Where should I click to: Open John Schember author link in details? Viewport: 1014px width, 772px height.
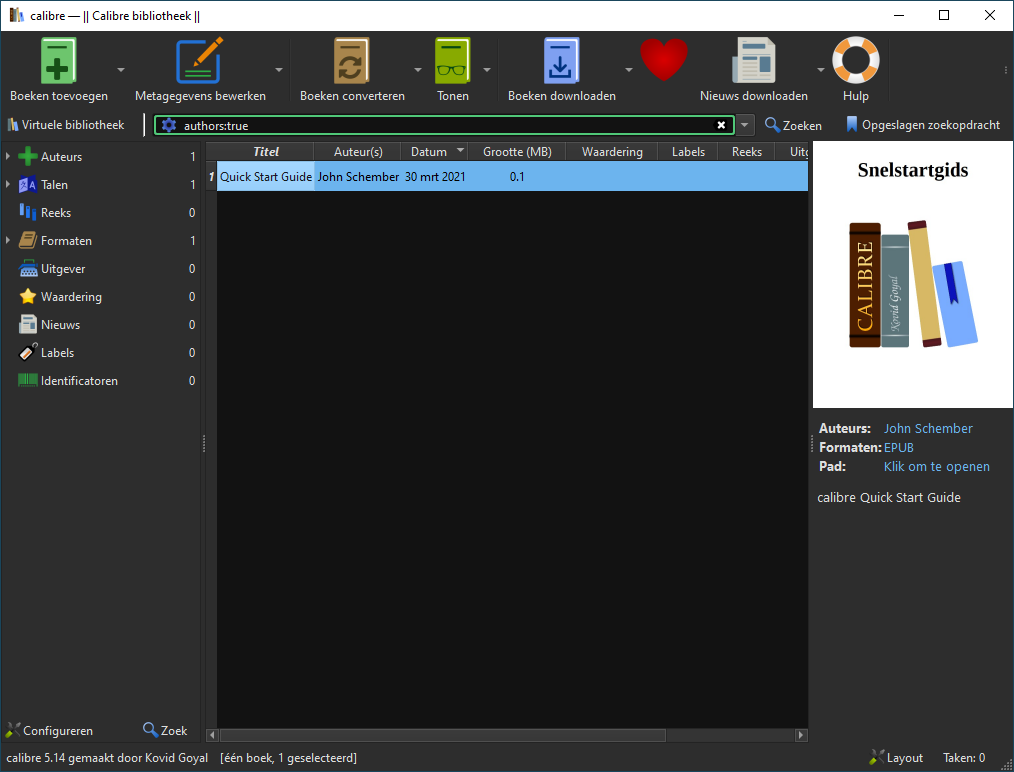point(928,428)
